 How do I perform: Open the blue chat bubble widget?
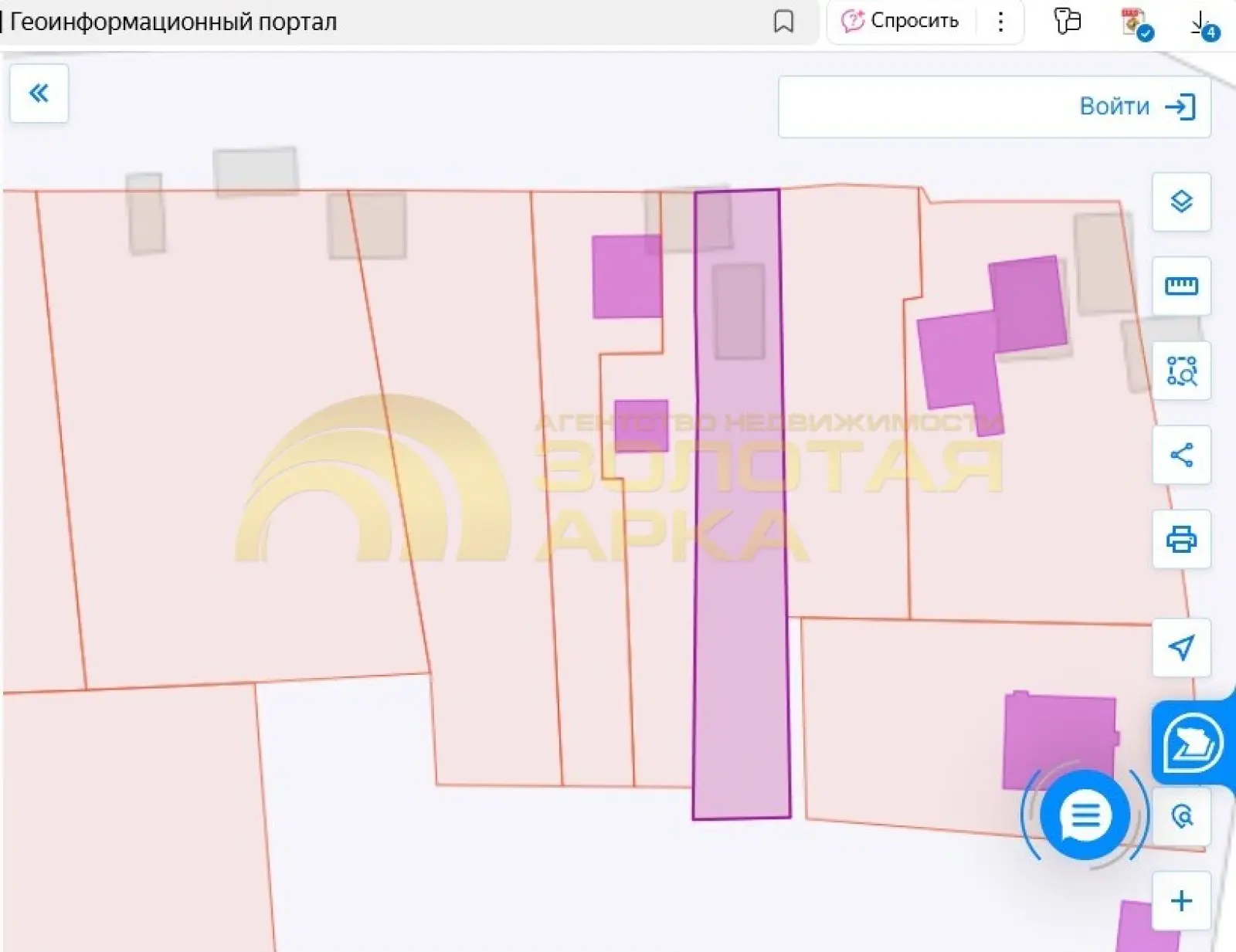[x=1085, y=815]
